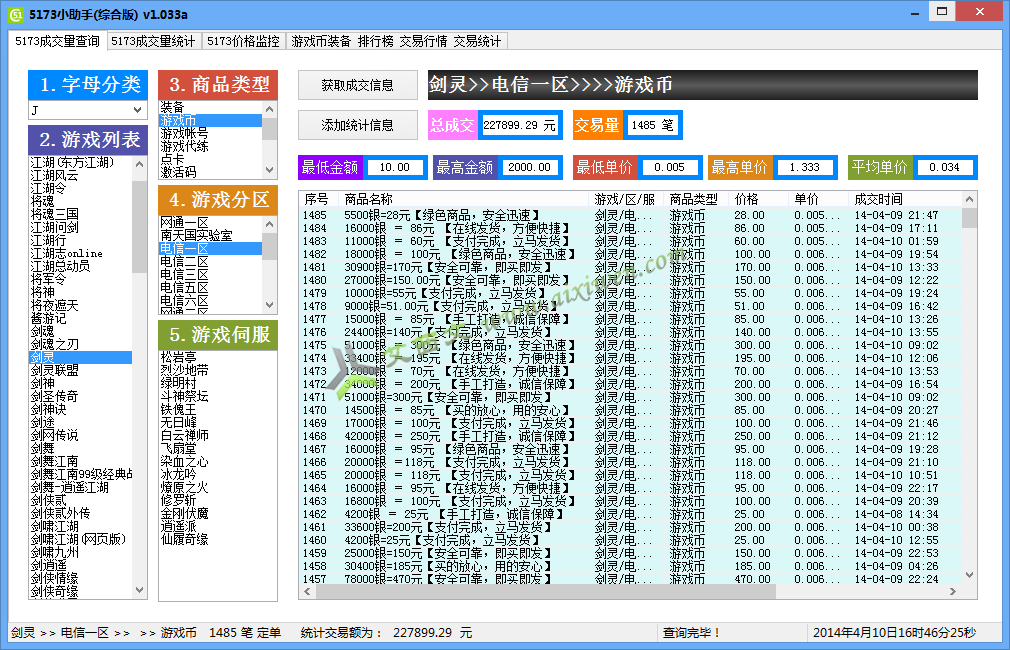Open the 5173成交量统计 tab
The width and height of the screenshot is (1010, 650).
click(153, 41)
